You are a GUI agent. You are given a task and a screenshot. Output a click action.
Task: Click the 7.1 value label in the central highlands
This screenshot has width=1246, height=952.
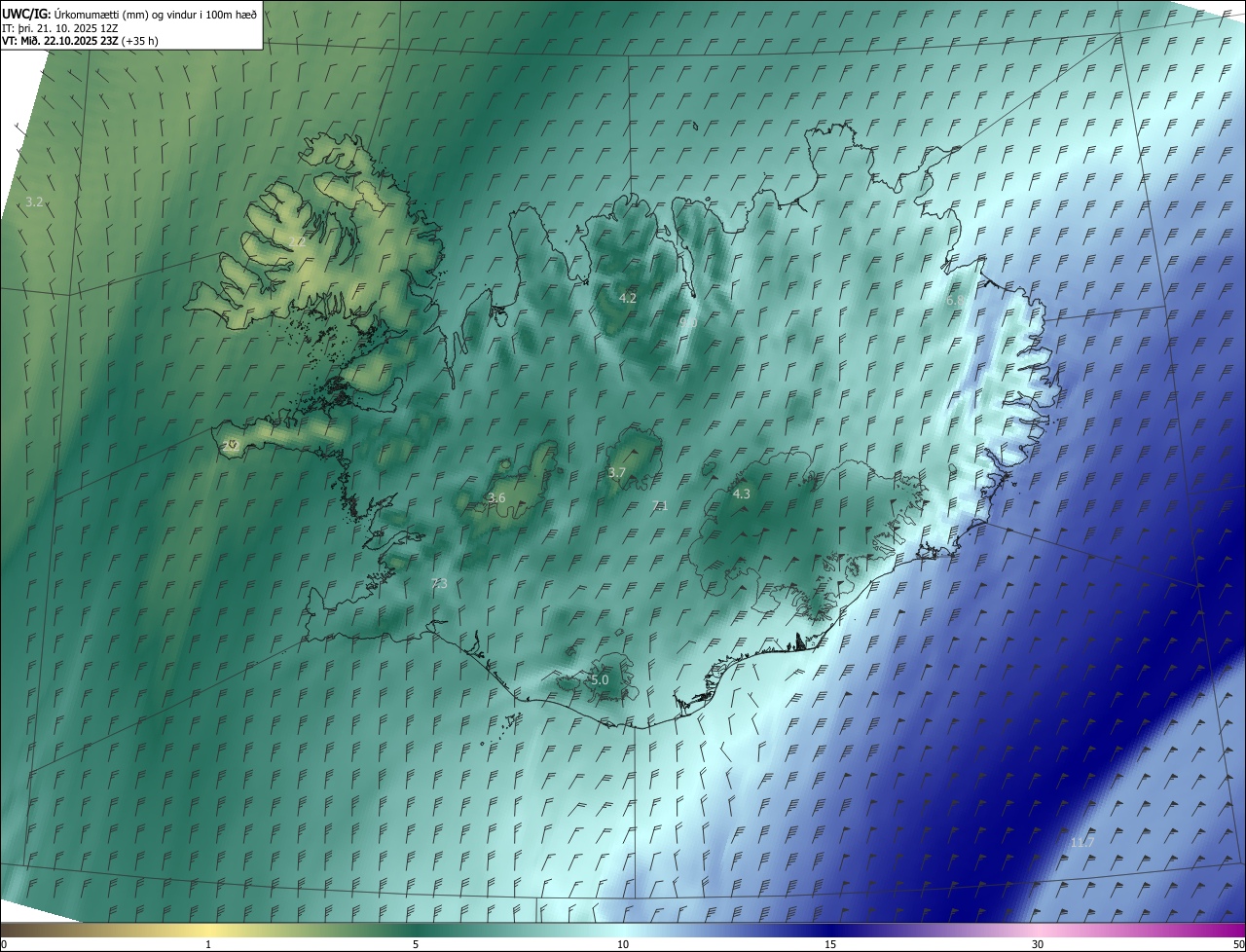659,505
